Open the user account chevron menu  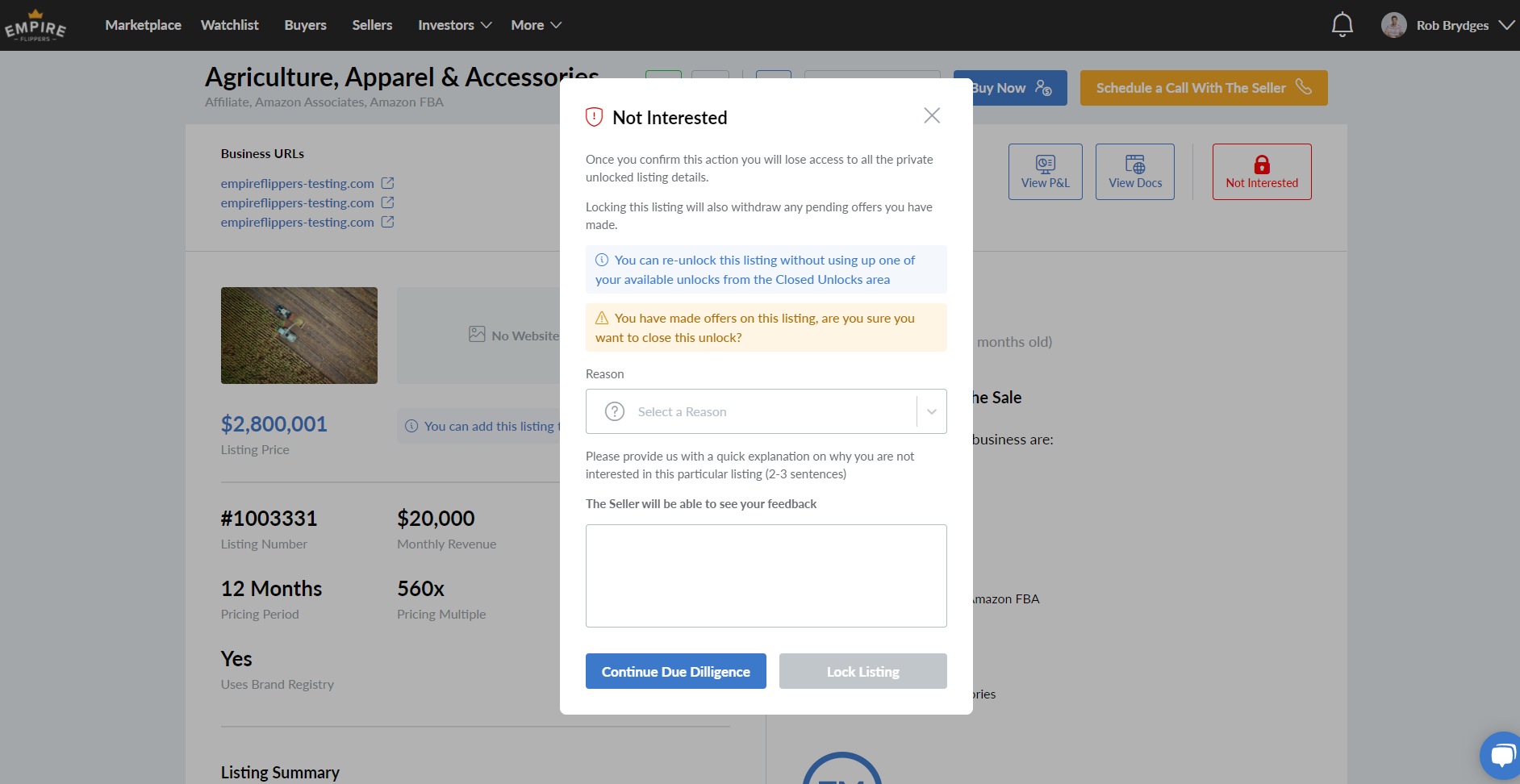point(1506,25)
